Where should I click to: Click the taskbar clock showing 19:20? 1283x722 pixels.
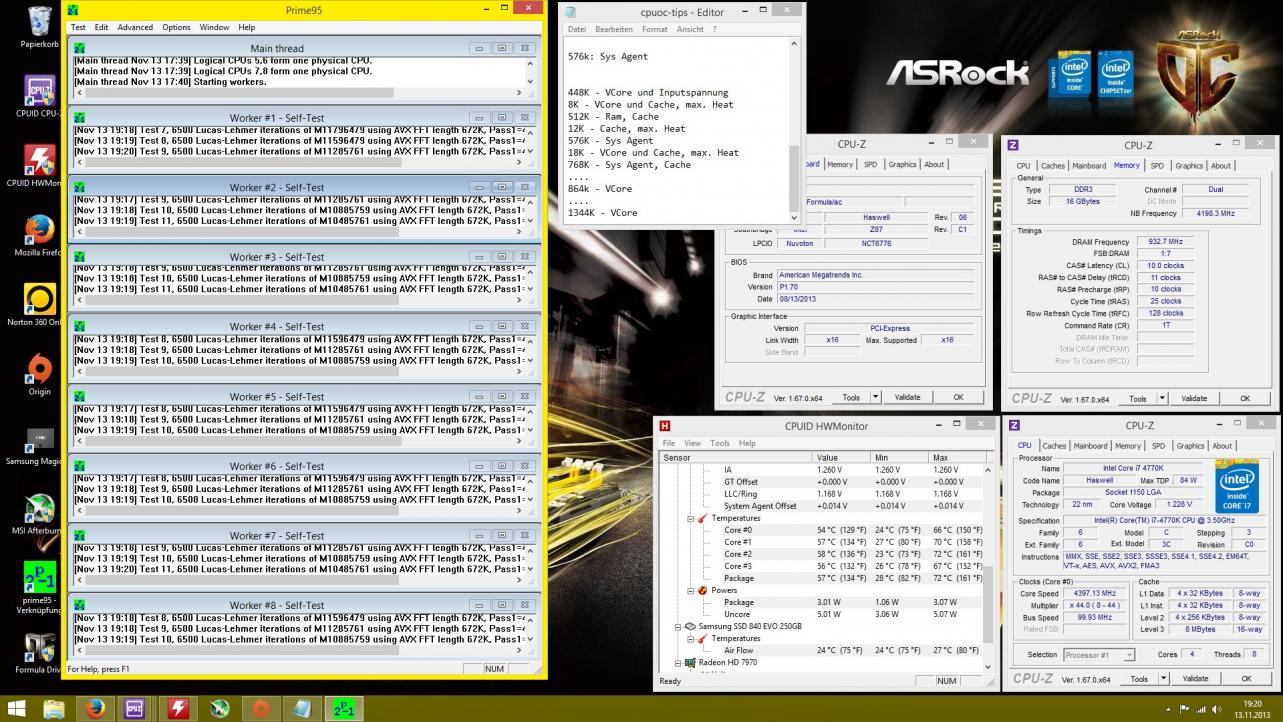click(1251, 709)
